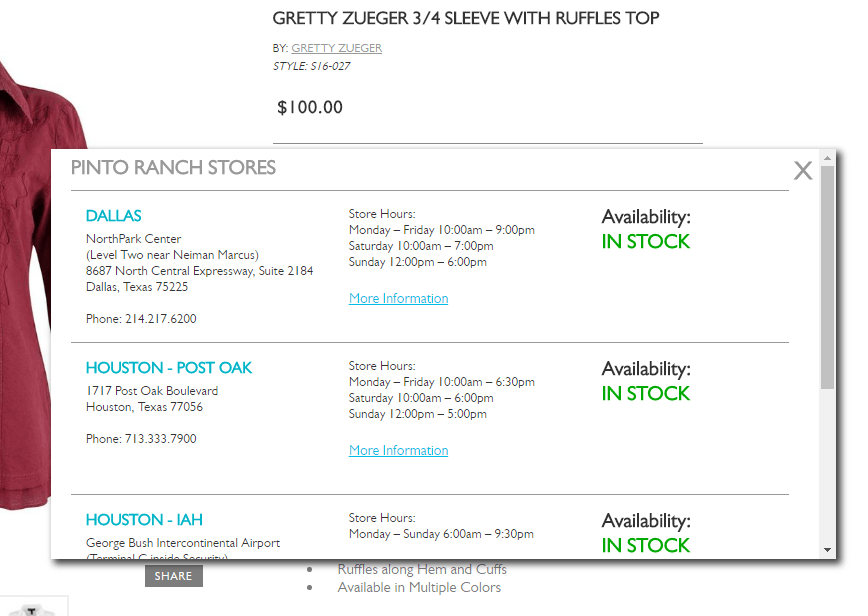868x616 pixels.
Task: Click the $100.00 price text
Action: coord(310,107)
